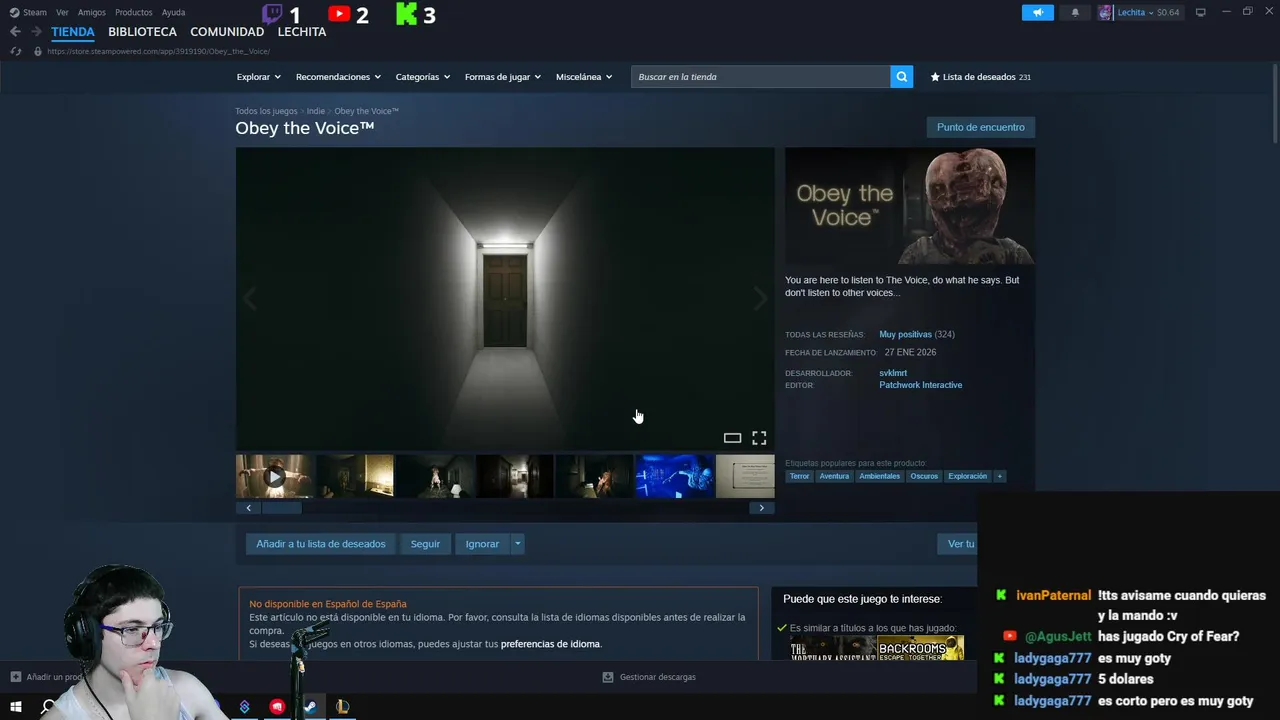Open the notifications bell
The height and width of the screenshot is (720, 1280).
point(1075,13)
